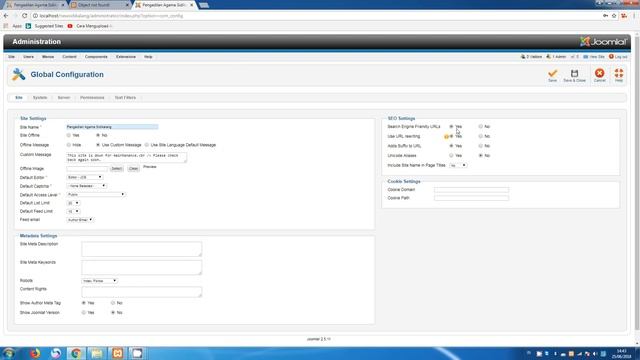
Task: Open the Default List Limit dropdown
Action: pos(73,203)
